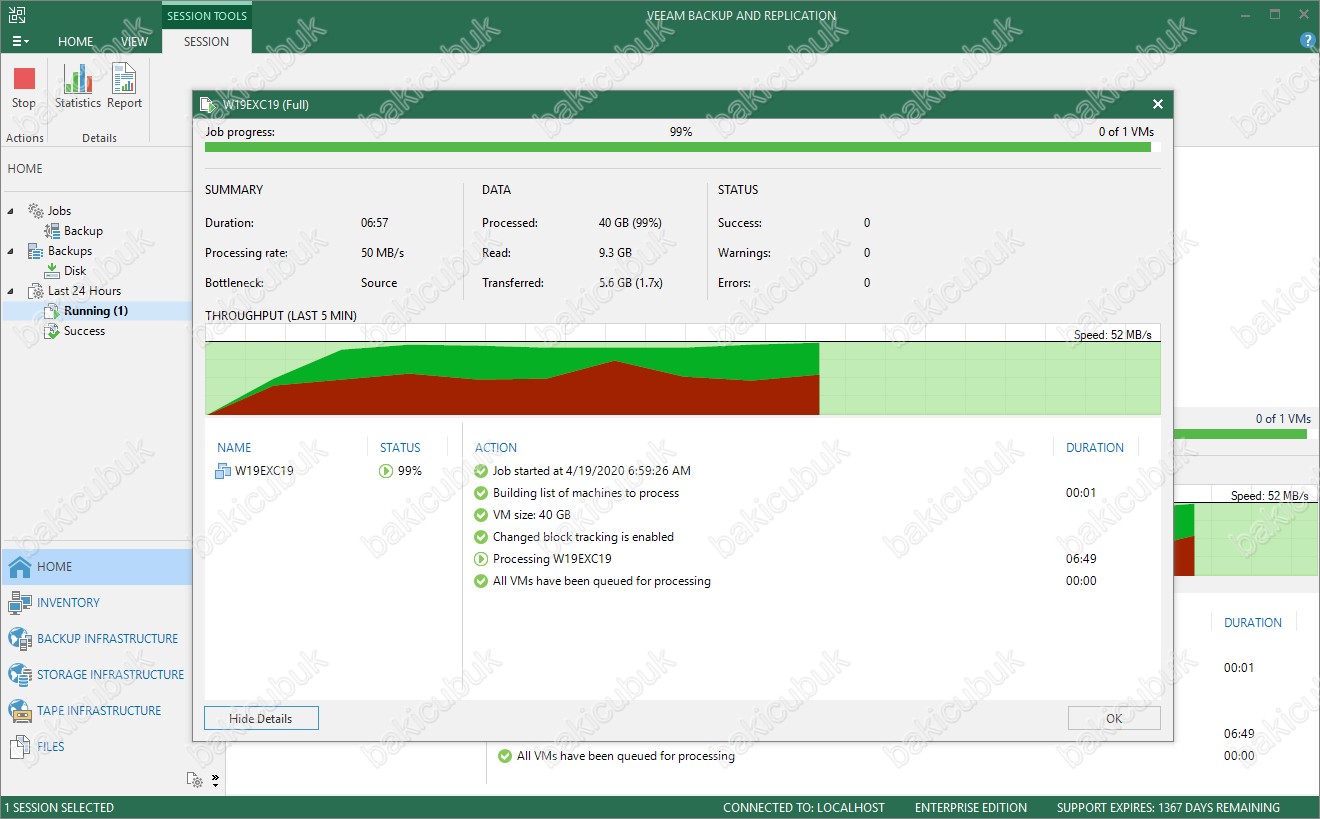Viewport: 1320px width, 819px height.
Task: Open the main hamburger menu
Action: pos(19,41)
